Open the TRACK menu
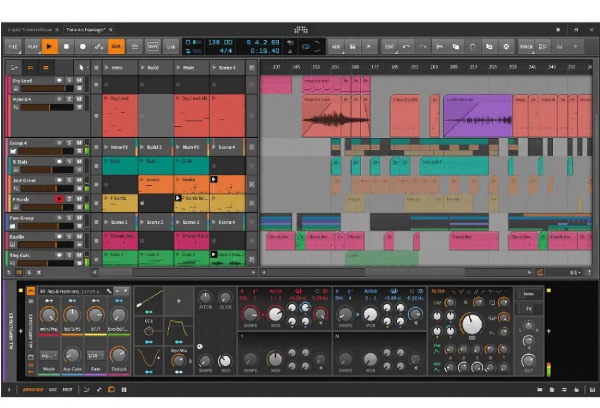 (x=526, y=47)
